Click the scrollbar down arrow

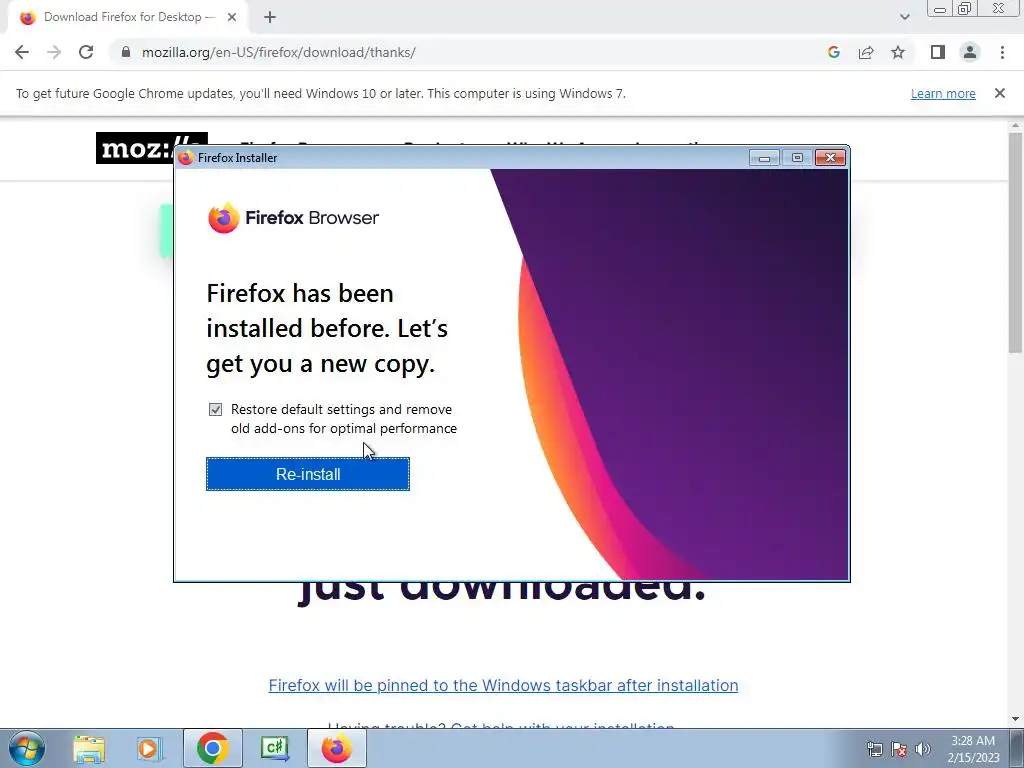click(x=1016, y=720)
